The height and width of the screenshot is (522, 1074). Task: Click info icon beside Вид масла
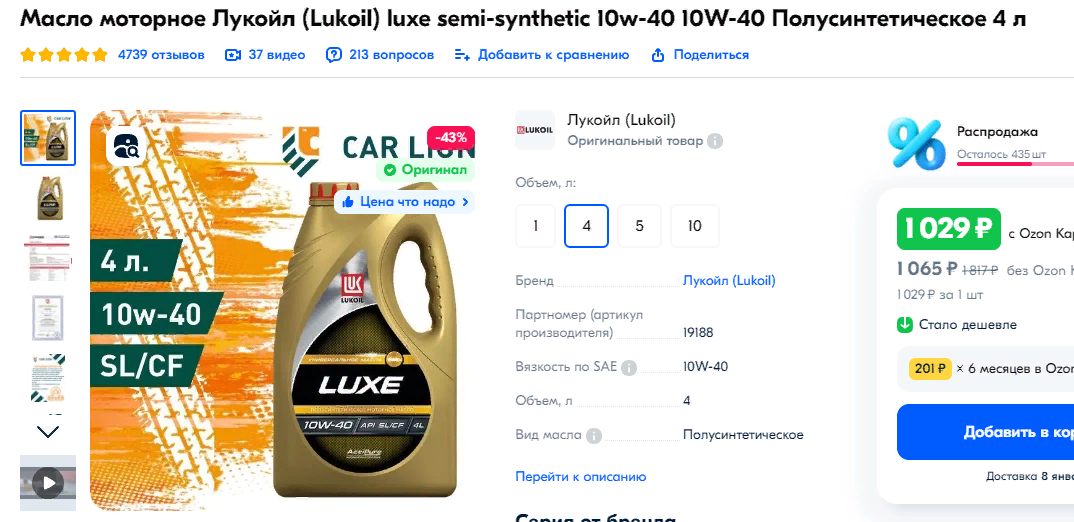(594, 435)
